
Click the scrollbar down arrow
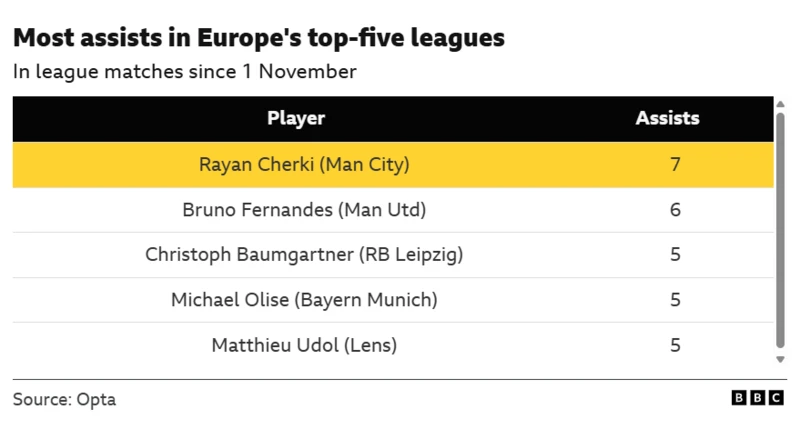(780, 359)
